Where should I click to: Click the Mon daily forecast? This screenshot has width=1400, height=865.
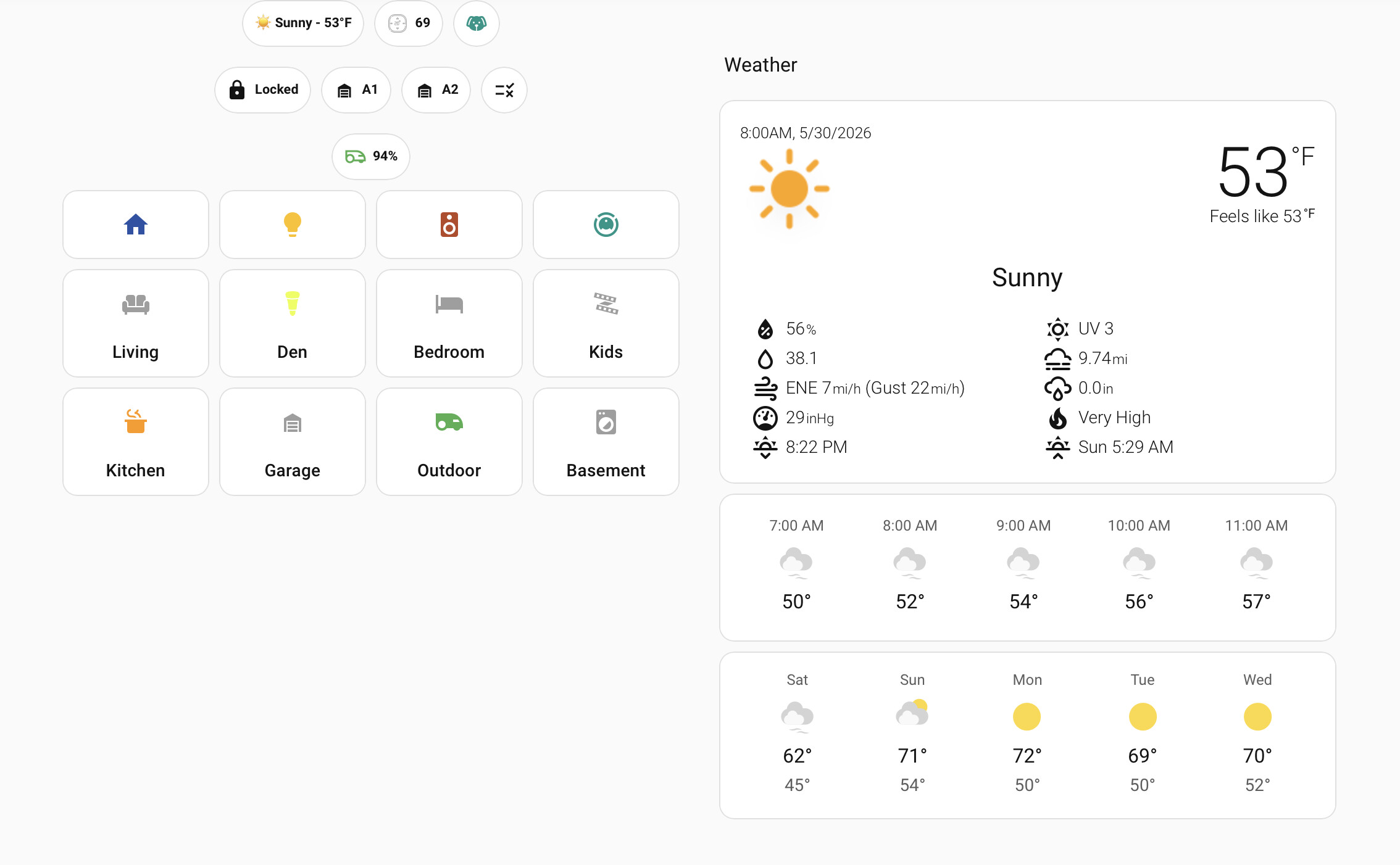[1027, 733]
